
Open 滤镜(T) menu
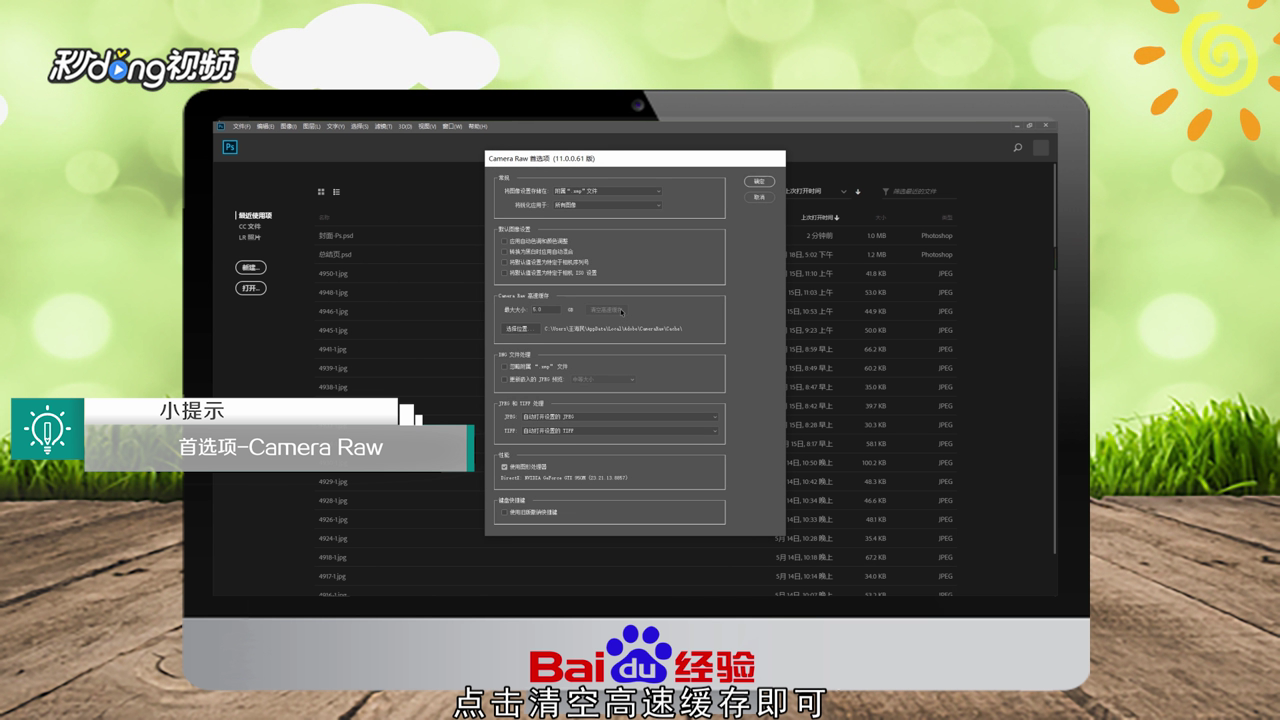383,126
